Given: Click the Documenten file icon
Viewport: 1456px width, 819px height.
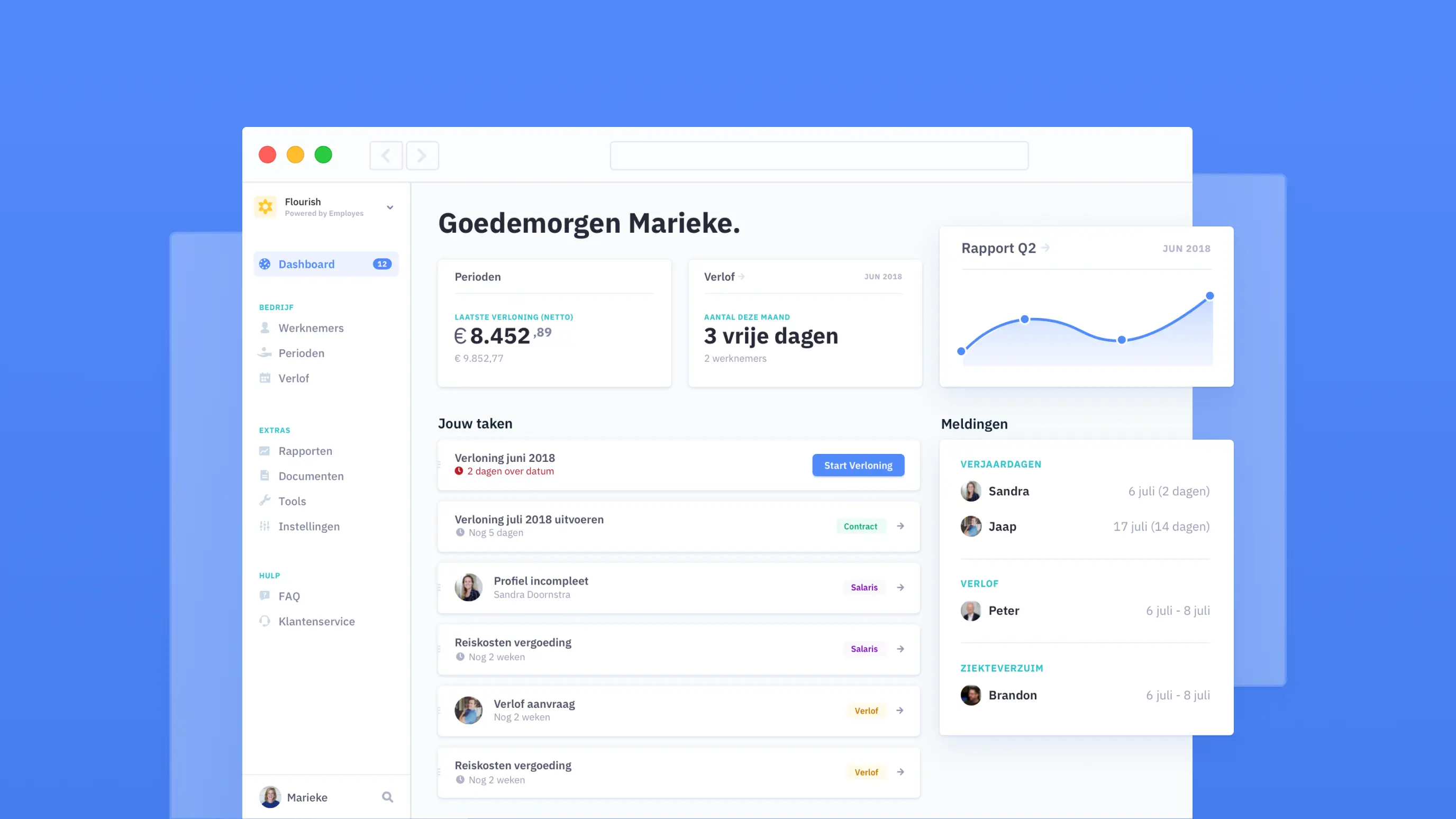Looking at the screenshot, I should 265,475.
